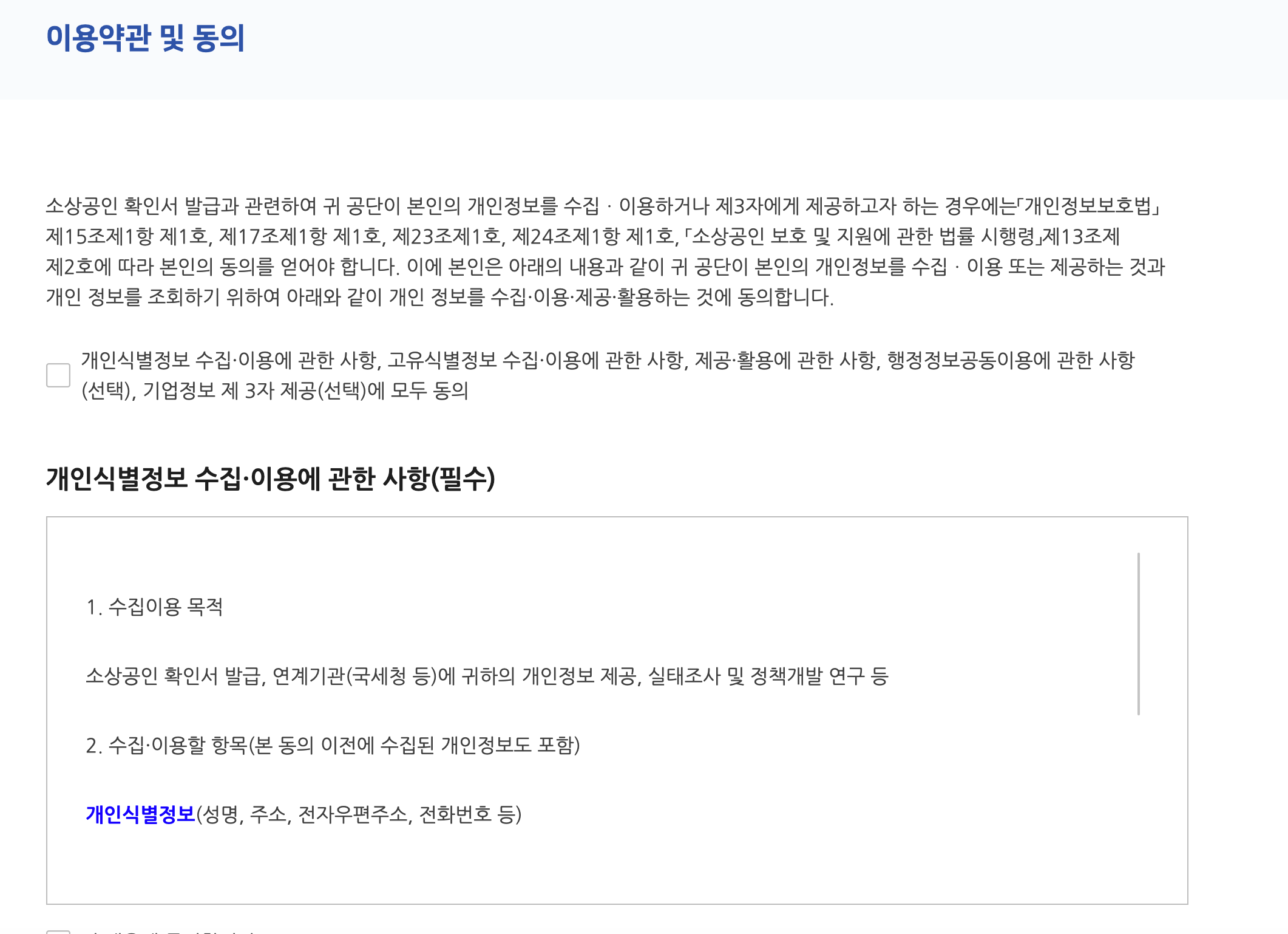Click heading '개인식별정보 수집·이용에 관한 사항(필수)'

270,479
